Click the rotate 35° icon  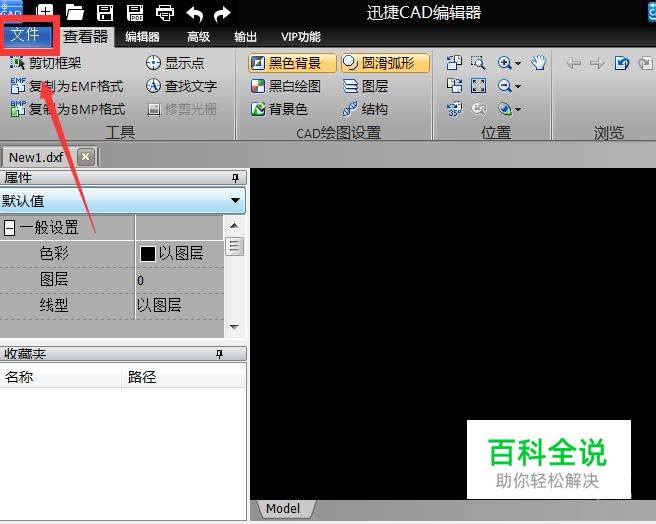[x=455, y=109]
